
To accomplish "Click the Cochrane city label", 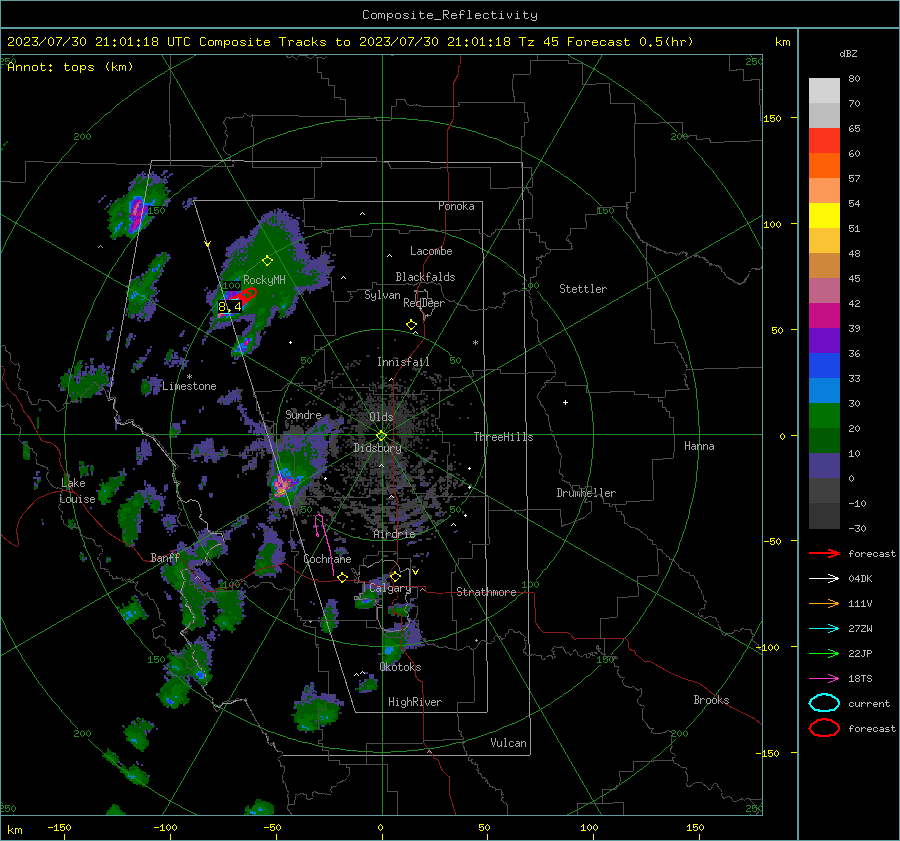I will [x=327, y=559].
